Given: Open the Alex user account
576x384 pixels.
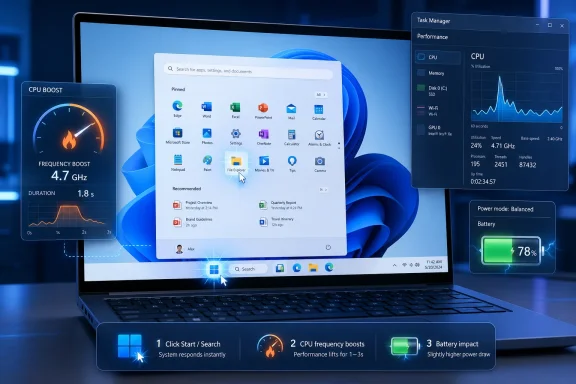Looking at the screenshot, I should click(x=185, y=249).
